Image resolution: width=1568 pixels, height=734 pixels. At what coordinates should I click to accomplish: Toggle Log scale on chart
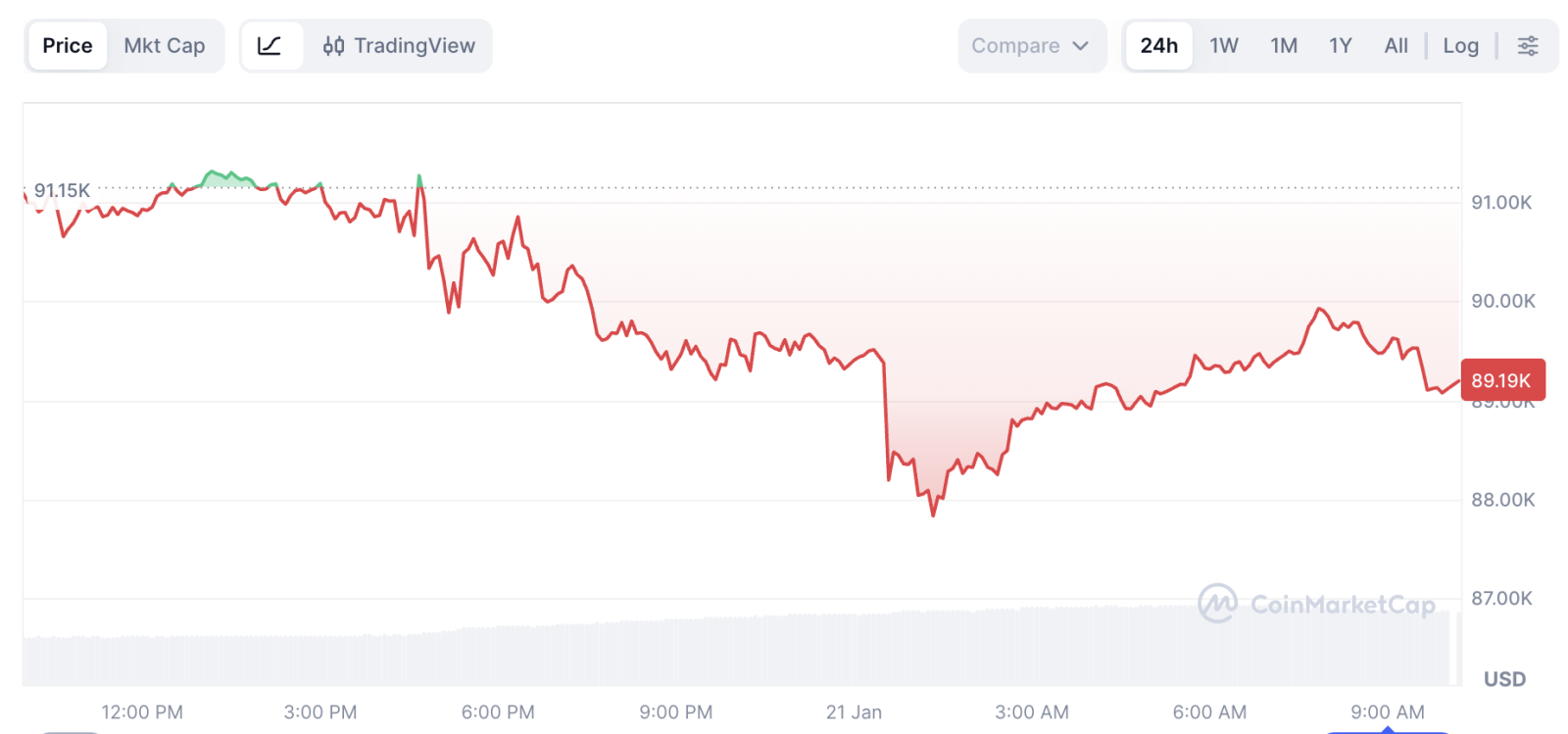(x=1460, y=46)
